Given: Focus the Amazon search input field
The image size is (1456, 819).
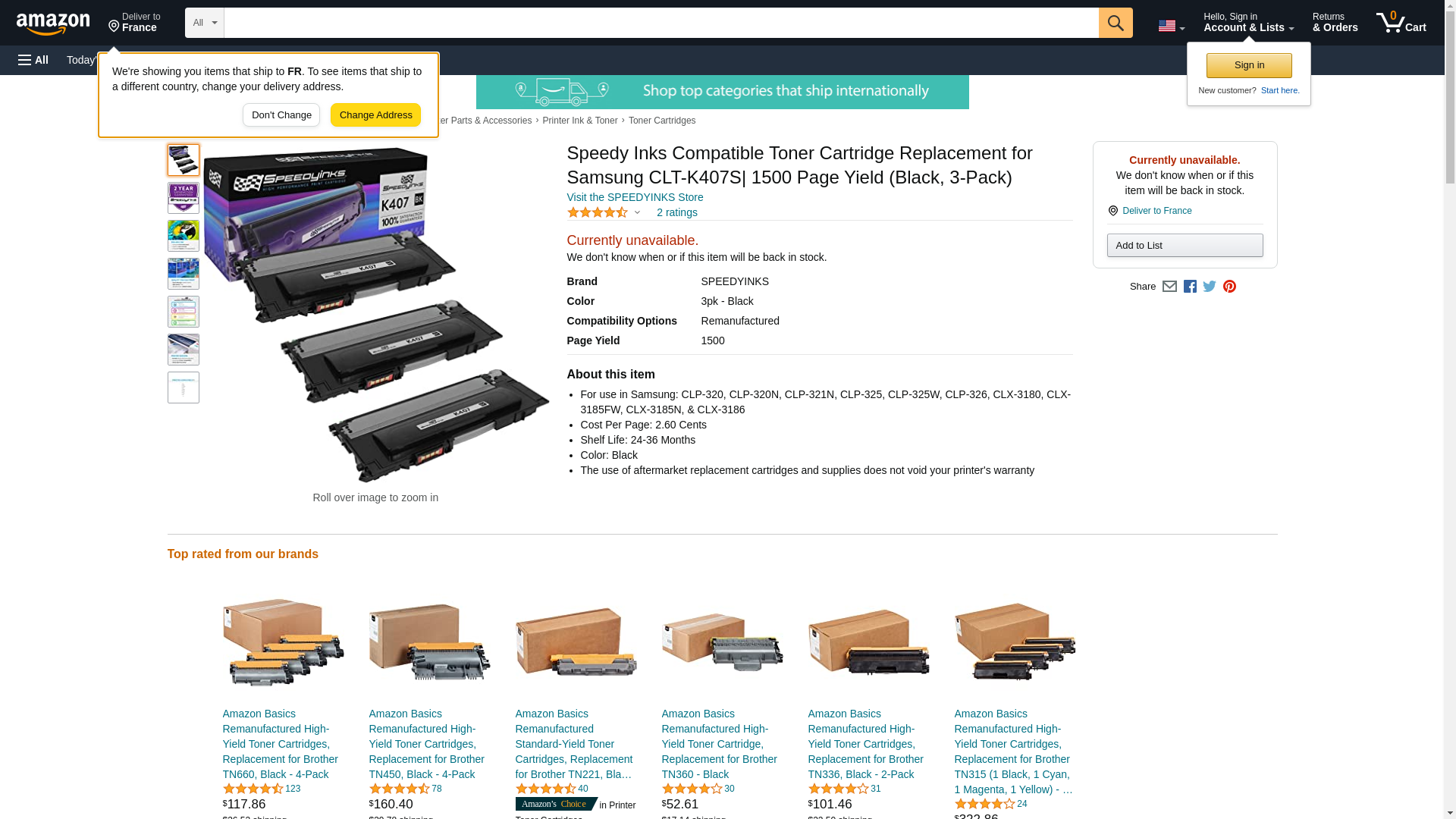Looking at the screenshot, I should coord(661,23).
